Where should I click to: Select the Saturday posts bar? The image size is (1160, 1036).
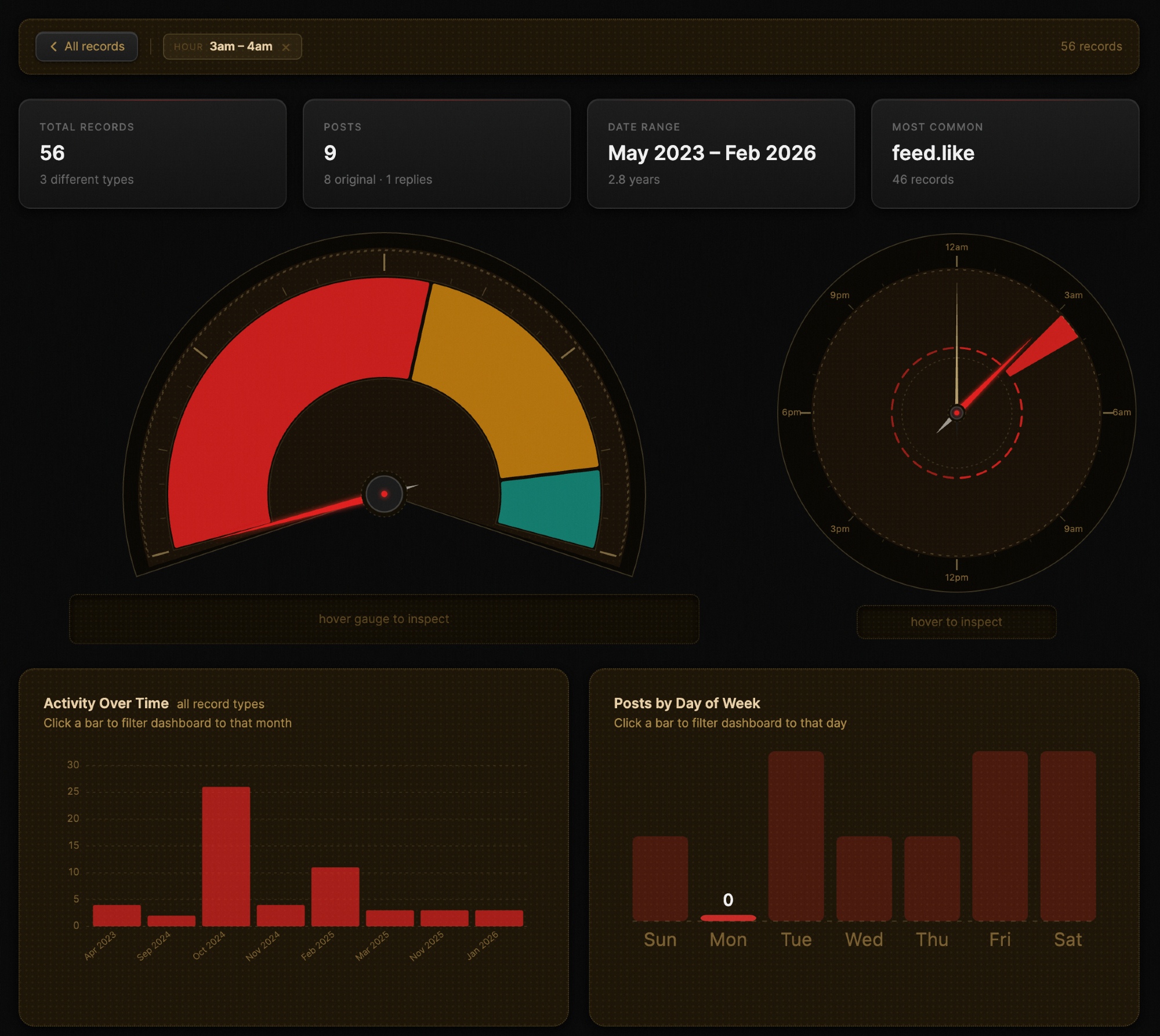pyautogui.click(x=1068, y=835)
